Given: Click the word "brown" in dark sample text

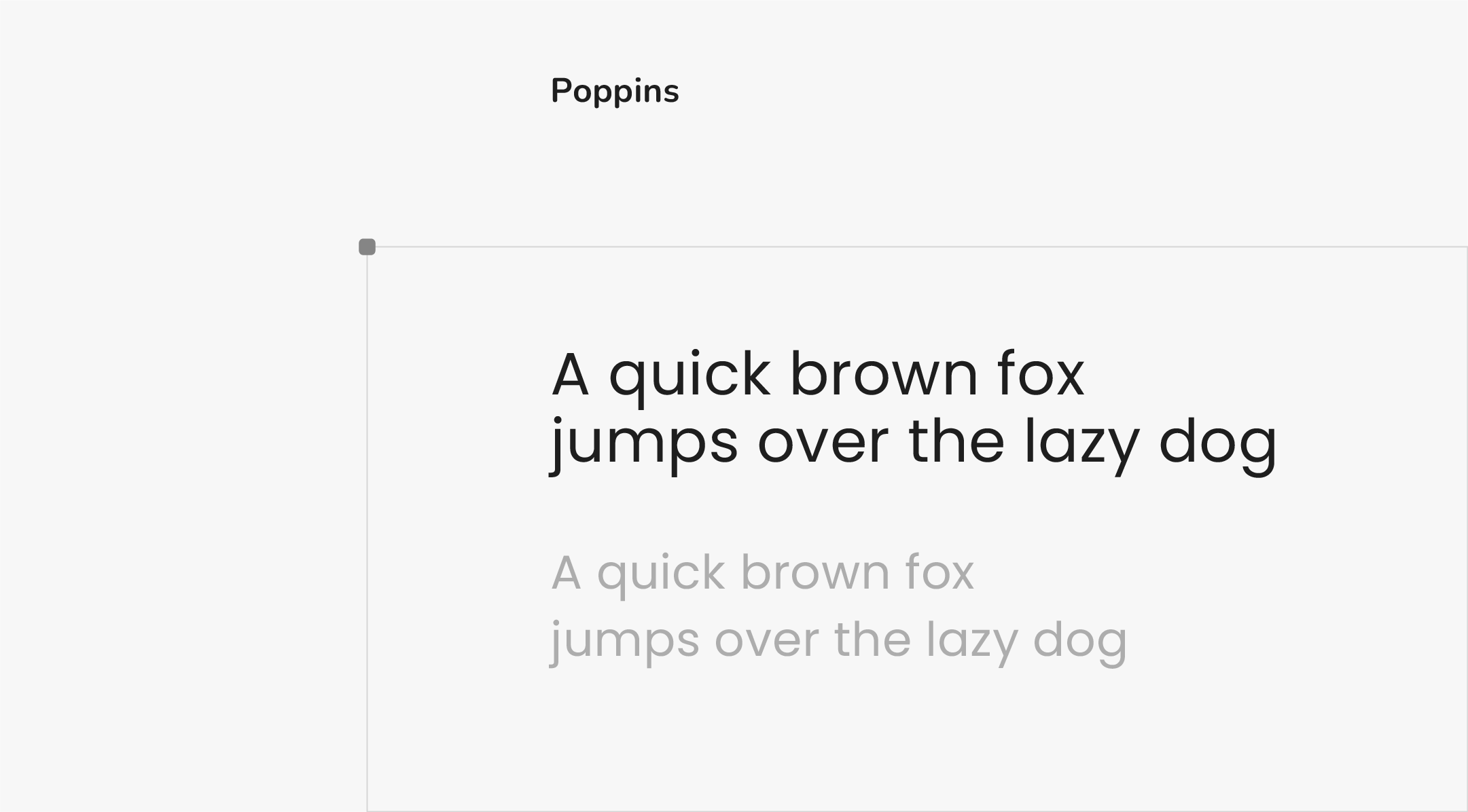Looking at the screenshot, I should [884, 374].
